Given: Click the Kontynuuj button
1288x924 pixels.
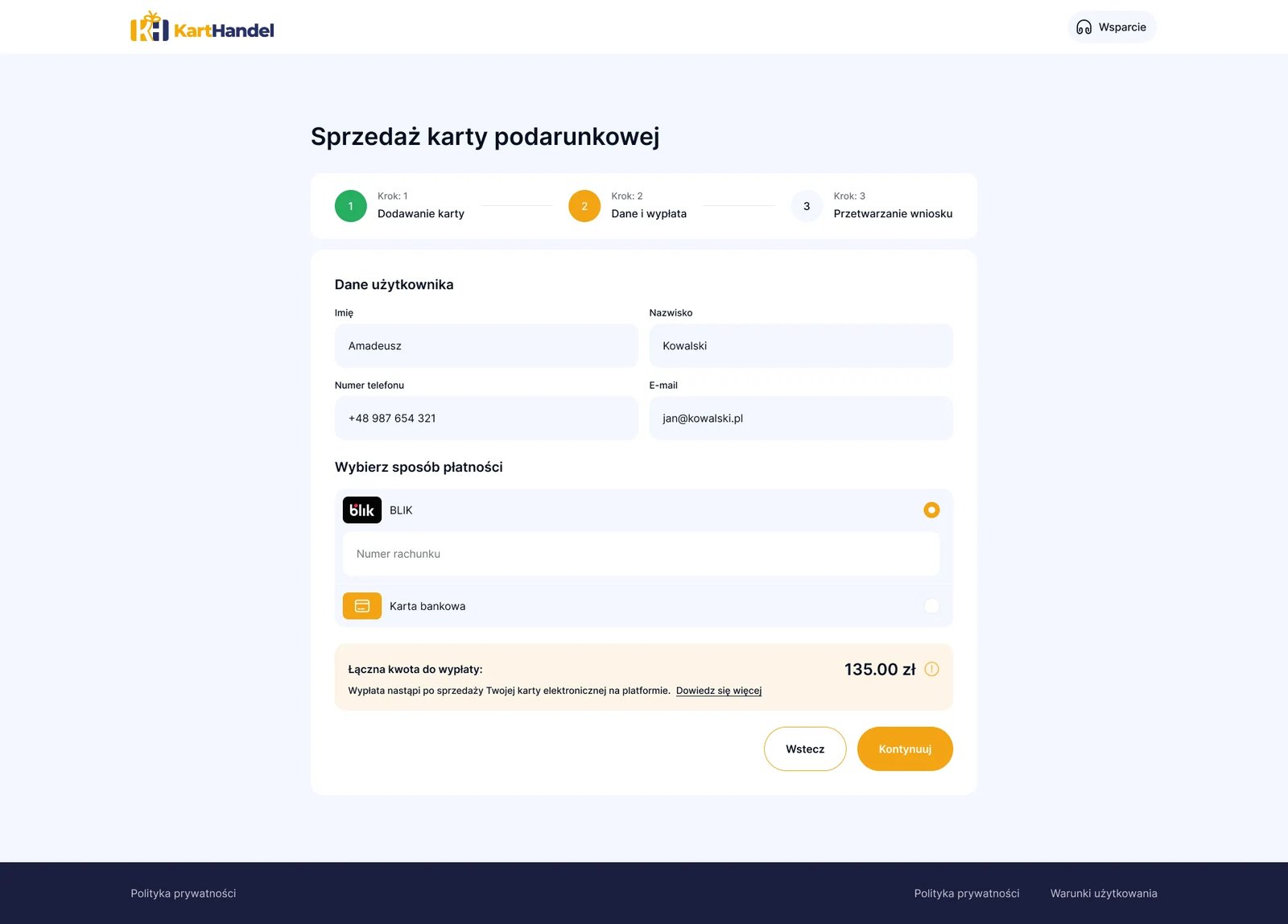Looking at the screenshot, I should click(x=905, y=749).
